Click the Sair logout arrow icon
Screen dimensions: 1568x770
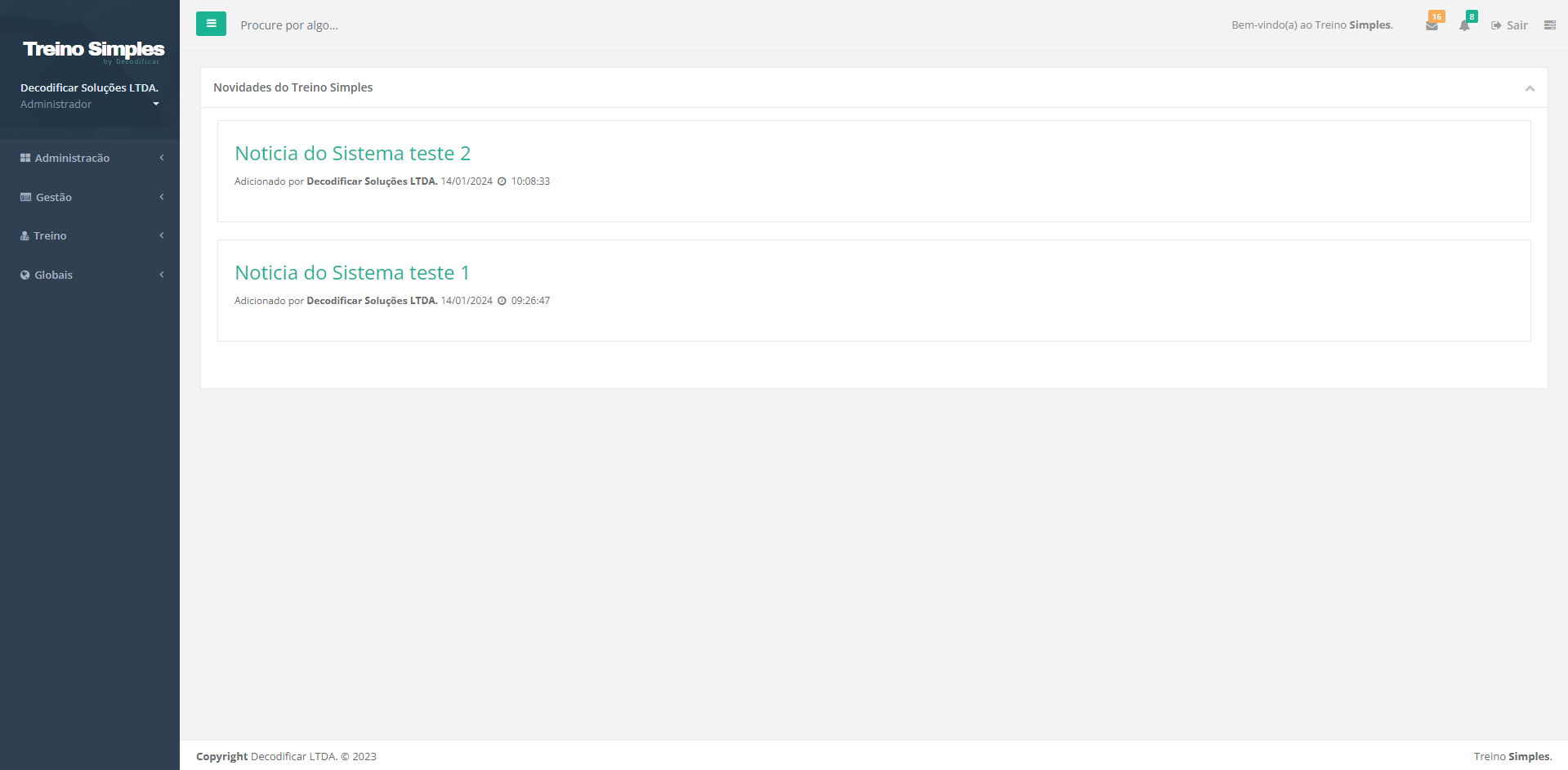point(1496,25)
